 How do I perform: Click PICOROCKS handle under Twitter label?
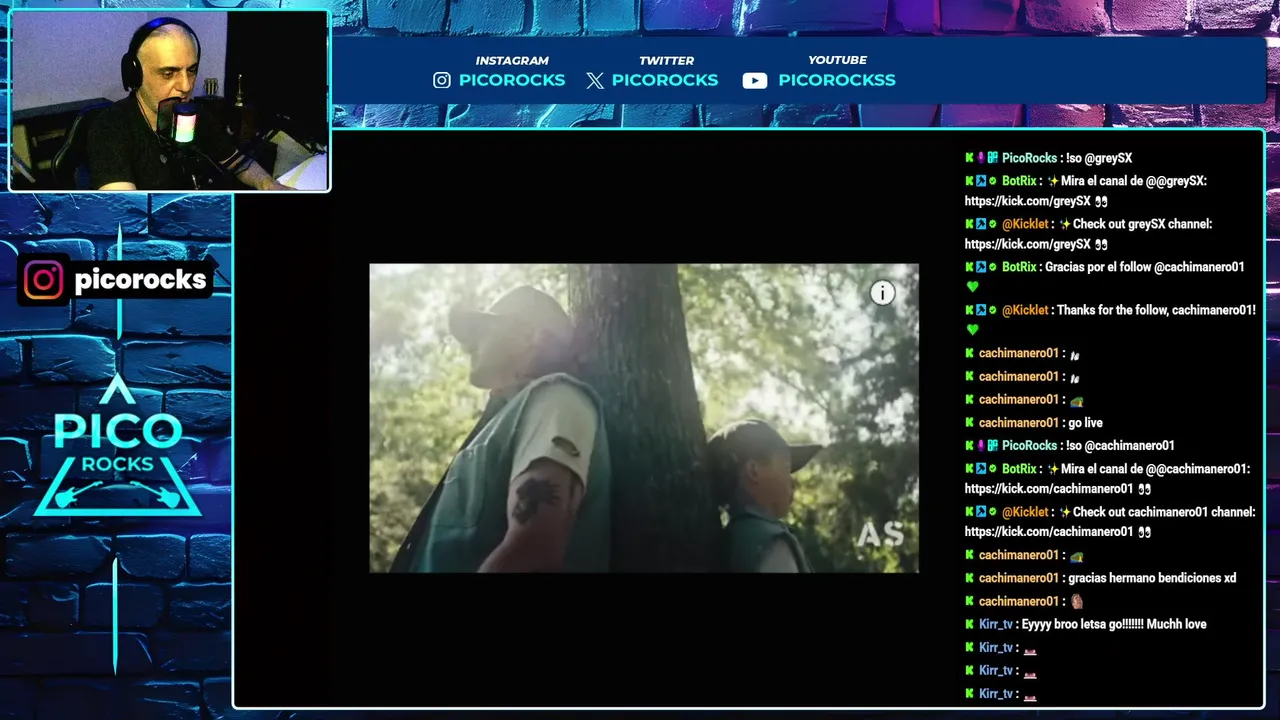click(x=665, y=80)
